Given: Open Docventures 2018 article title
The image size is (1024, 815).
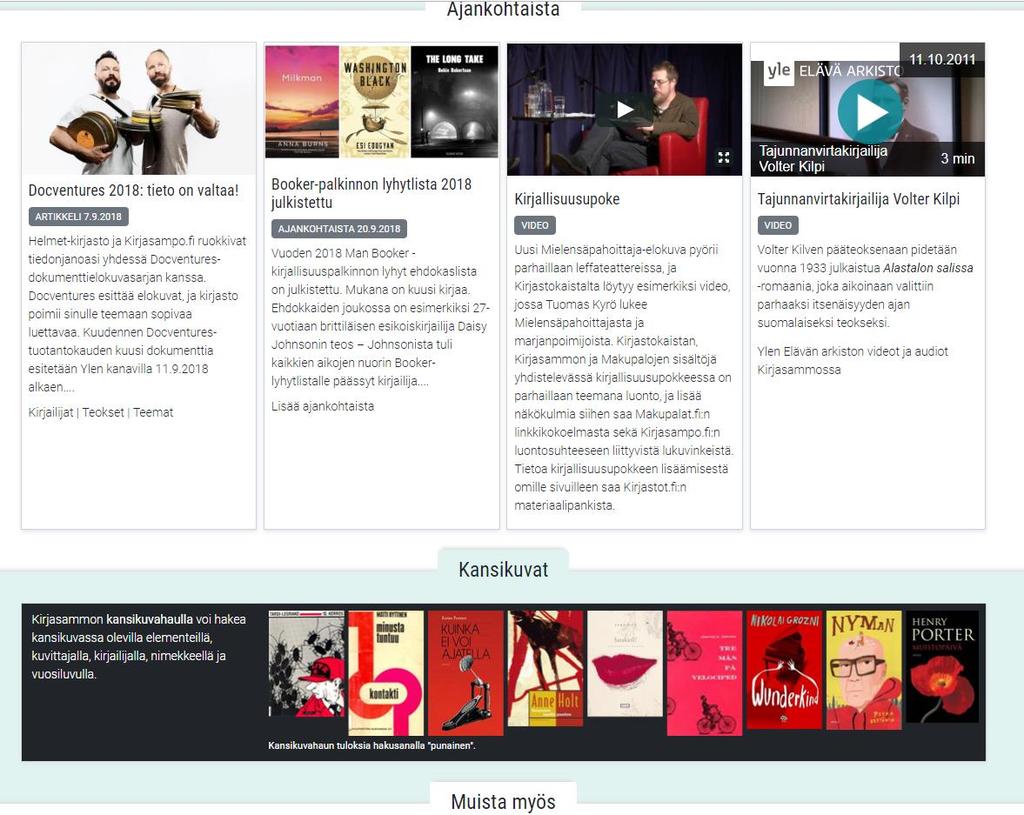Looking at the screenshot, I should [x=133, y=191].
